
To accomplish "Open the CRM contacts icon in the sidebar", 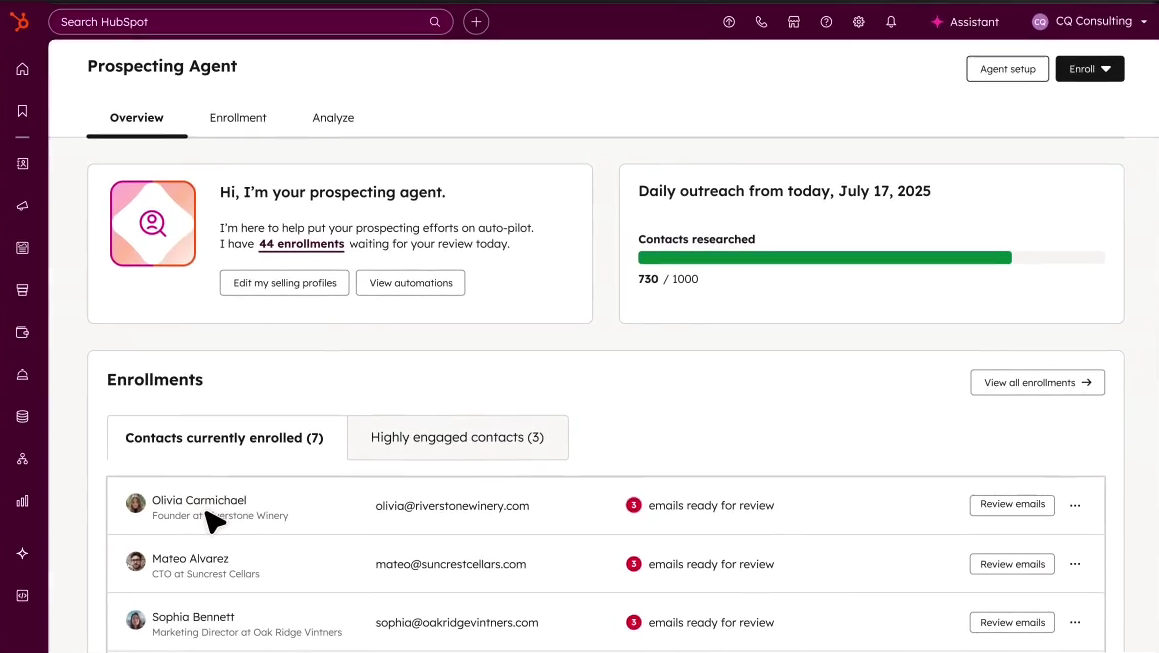I will point(22,163).
